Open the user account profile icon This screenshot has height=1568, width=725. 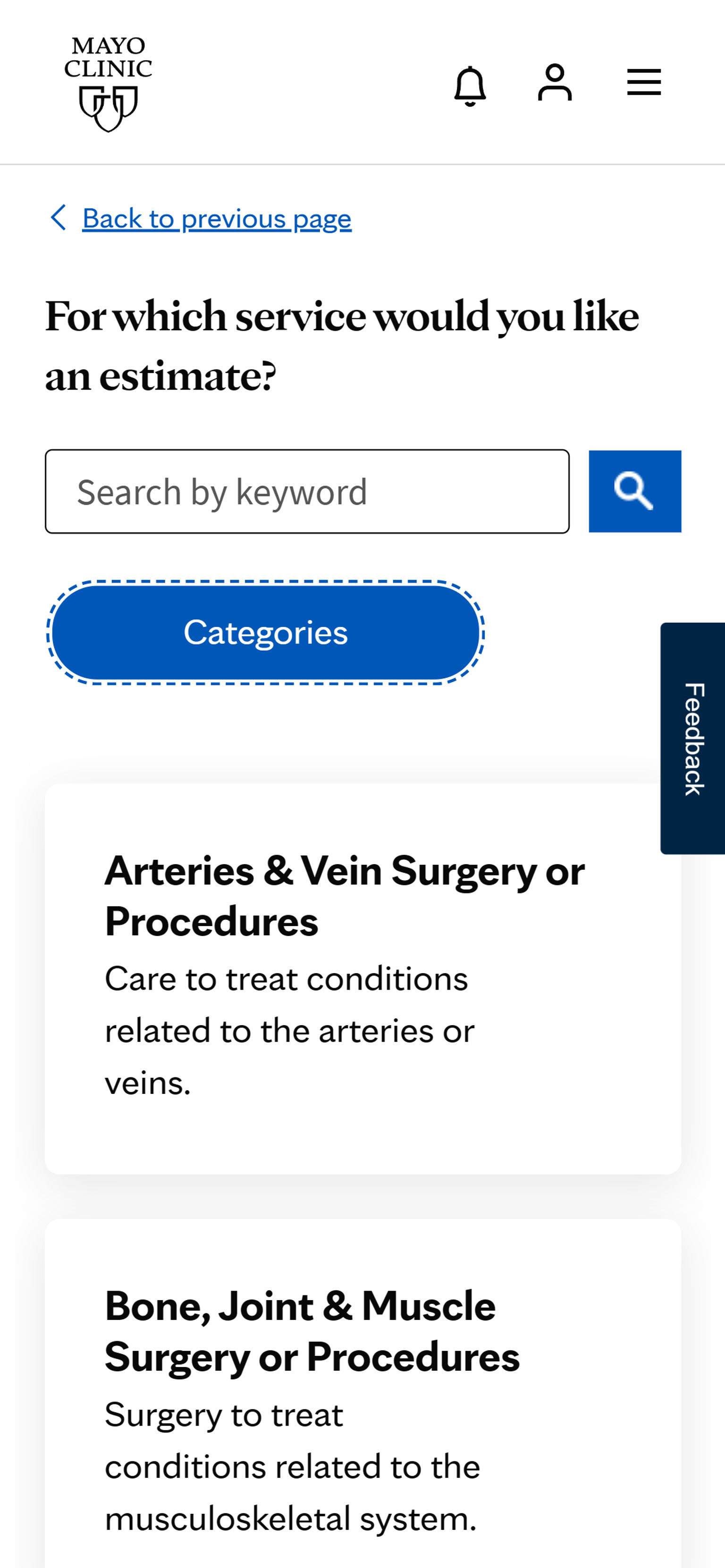(555, 82)
